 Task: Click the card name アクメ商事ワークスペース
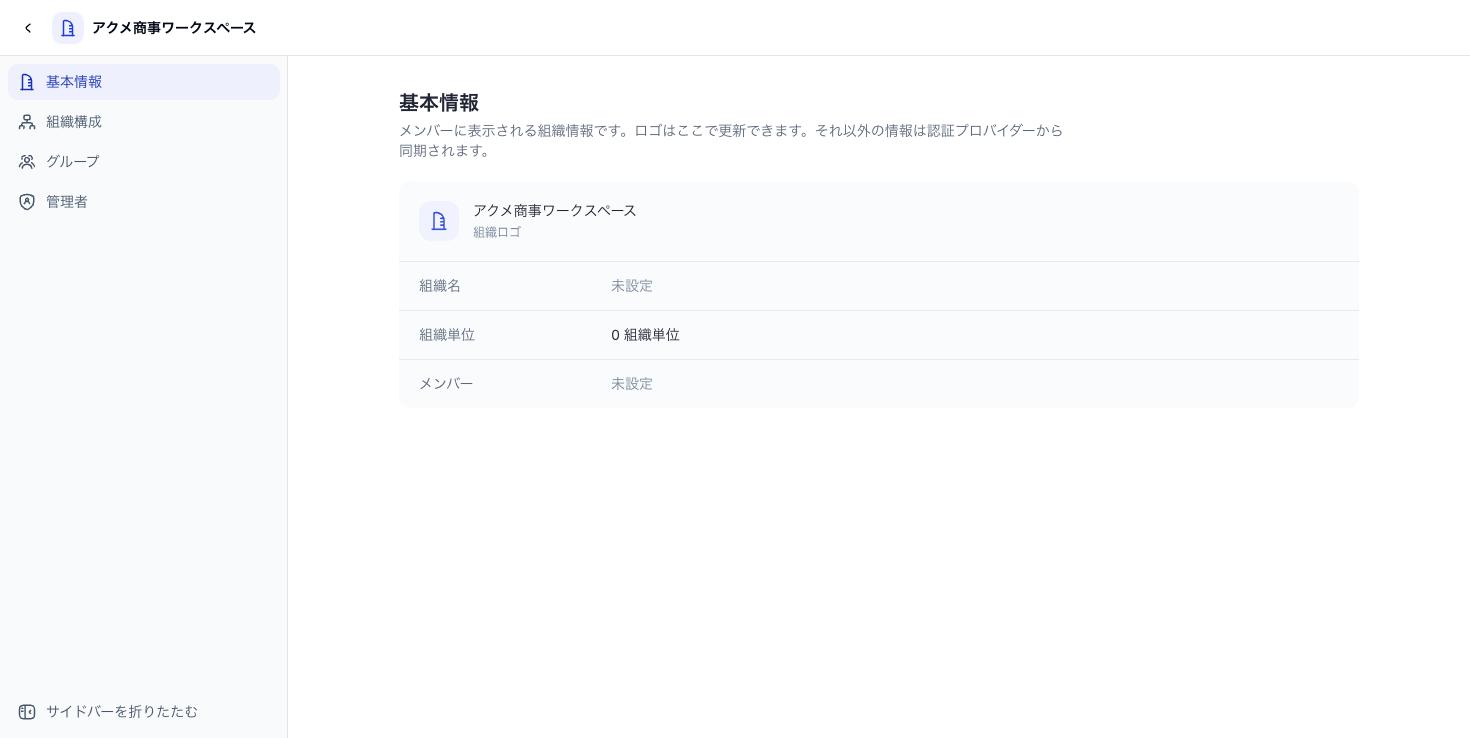(555, 211)
